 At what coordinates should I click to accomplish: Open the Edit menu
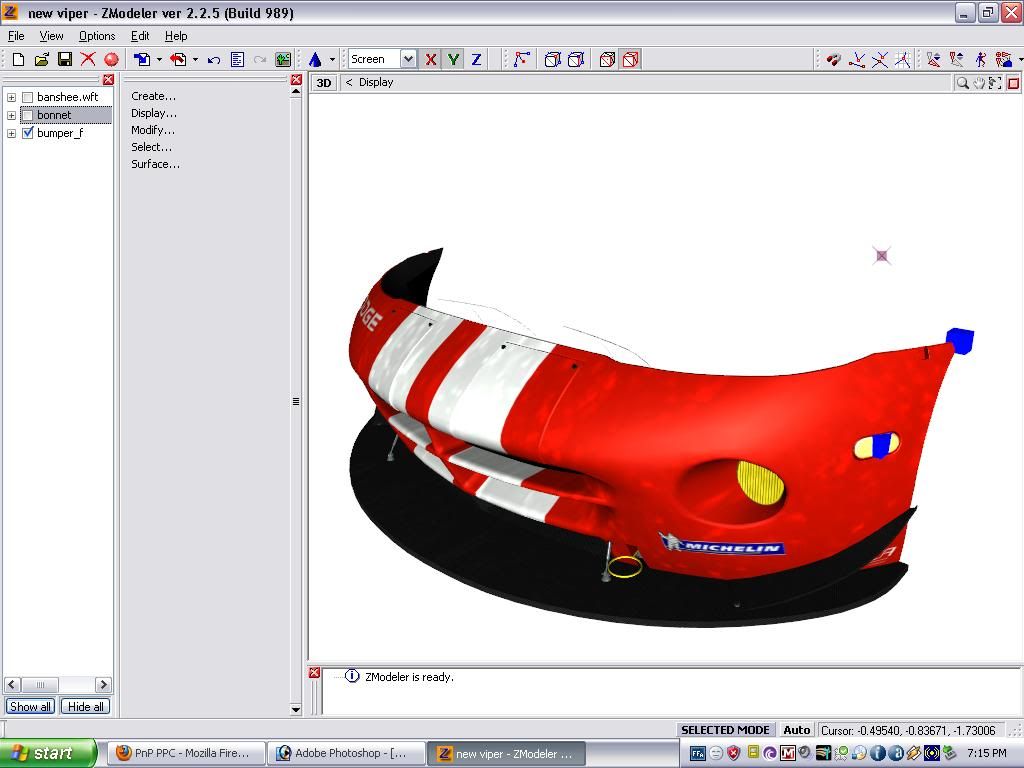pos(140,36)
